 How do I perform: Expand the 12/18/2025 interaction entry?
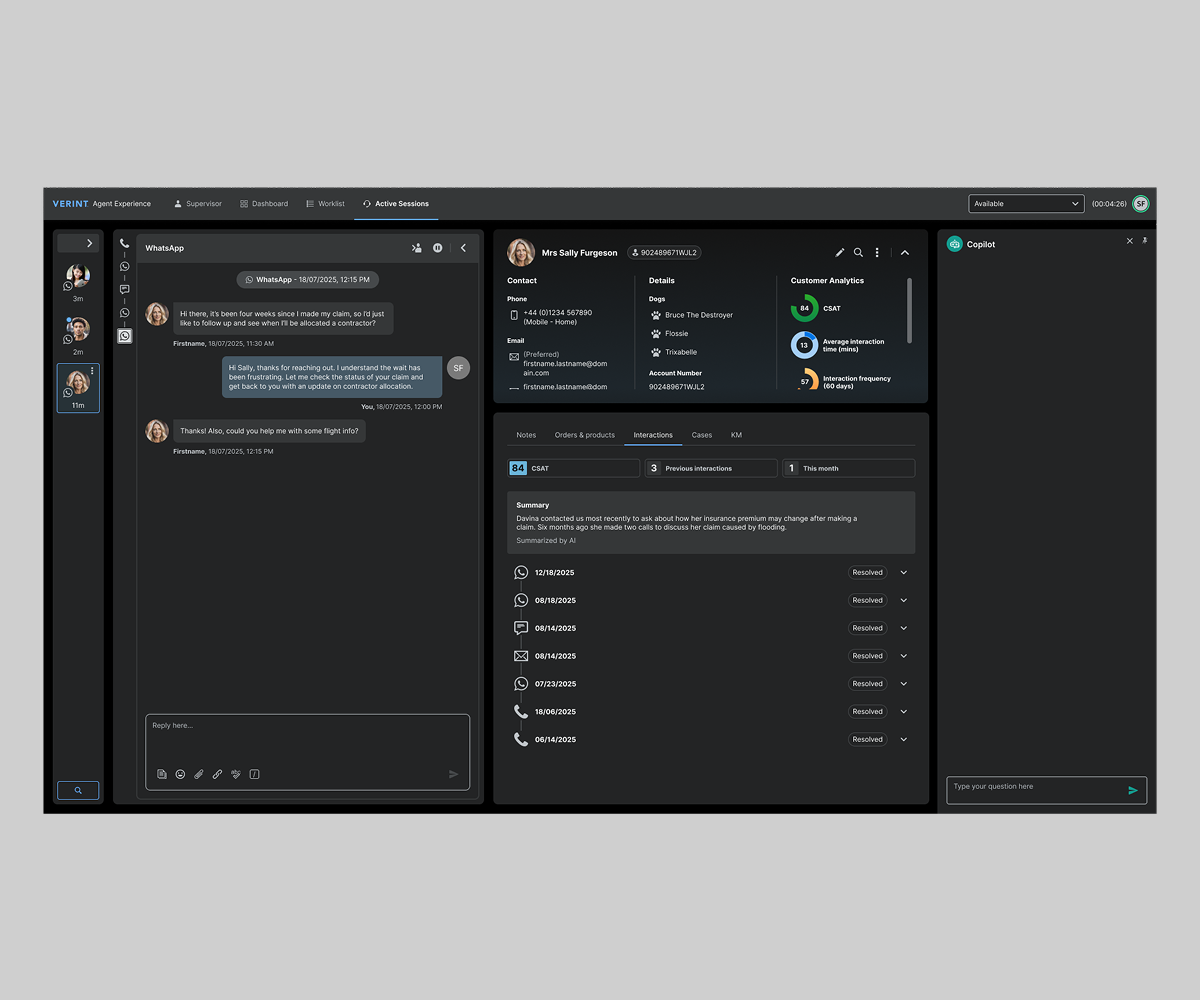pyautogui.click(x=903, y=573)
